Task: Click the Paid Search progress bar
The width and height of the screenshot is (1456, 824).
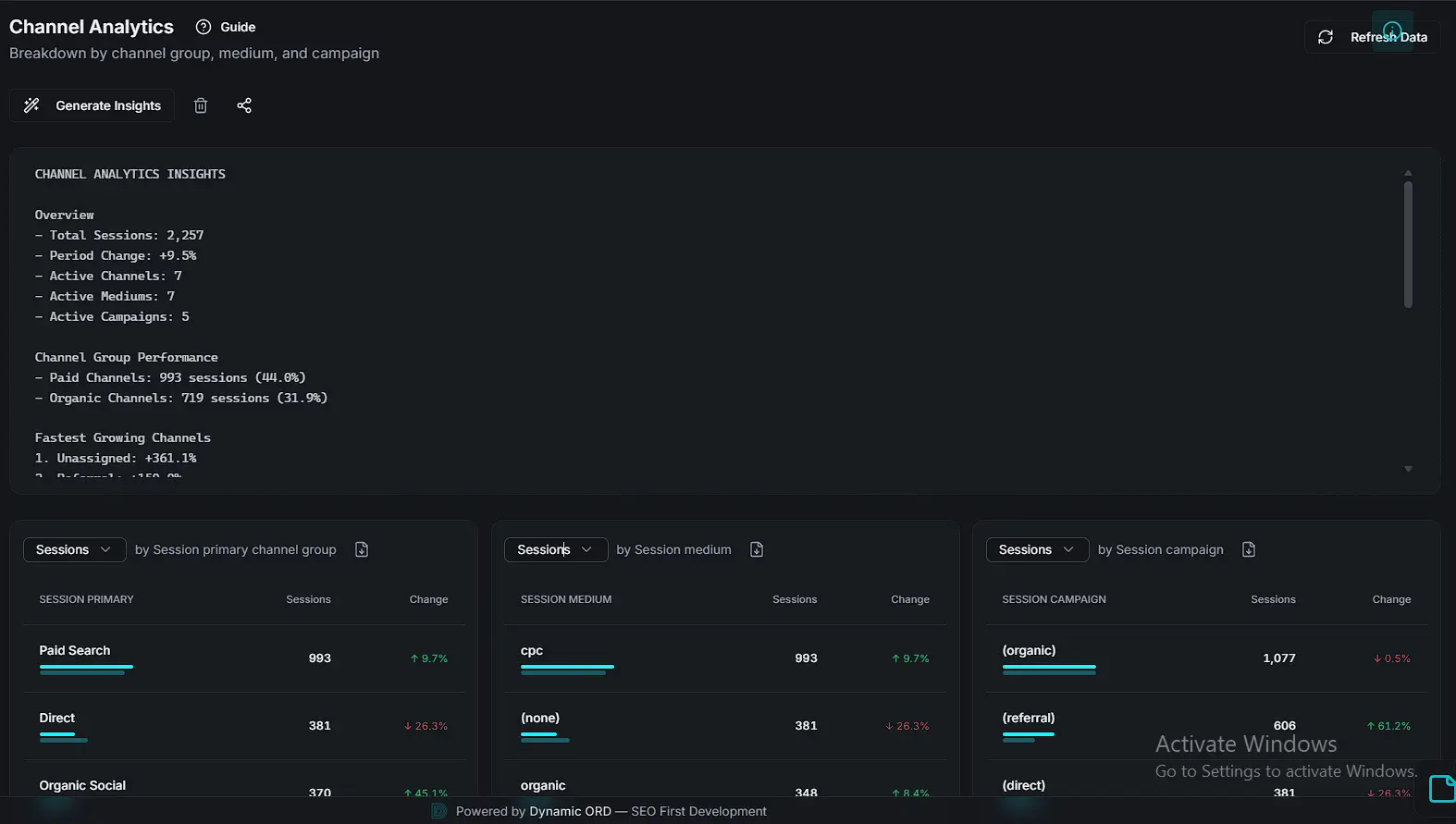Action: pyautogui.click(x=86, y=670)
